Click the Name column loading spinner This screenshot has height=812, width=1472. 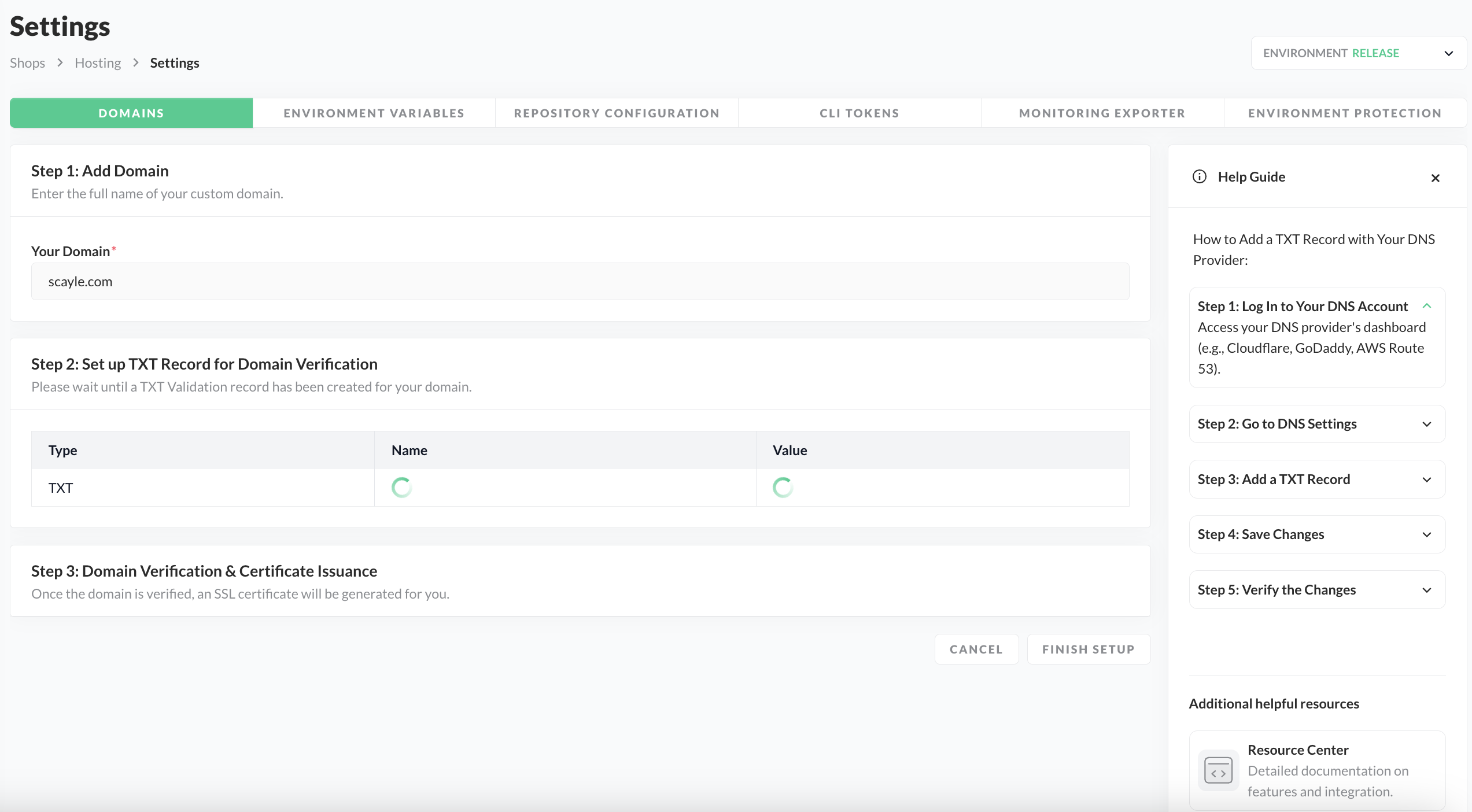coord(402,488)
